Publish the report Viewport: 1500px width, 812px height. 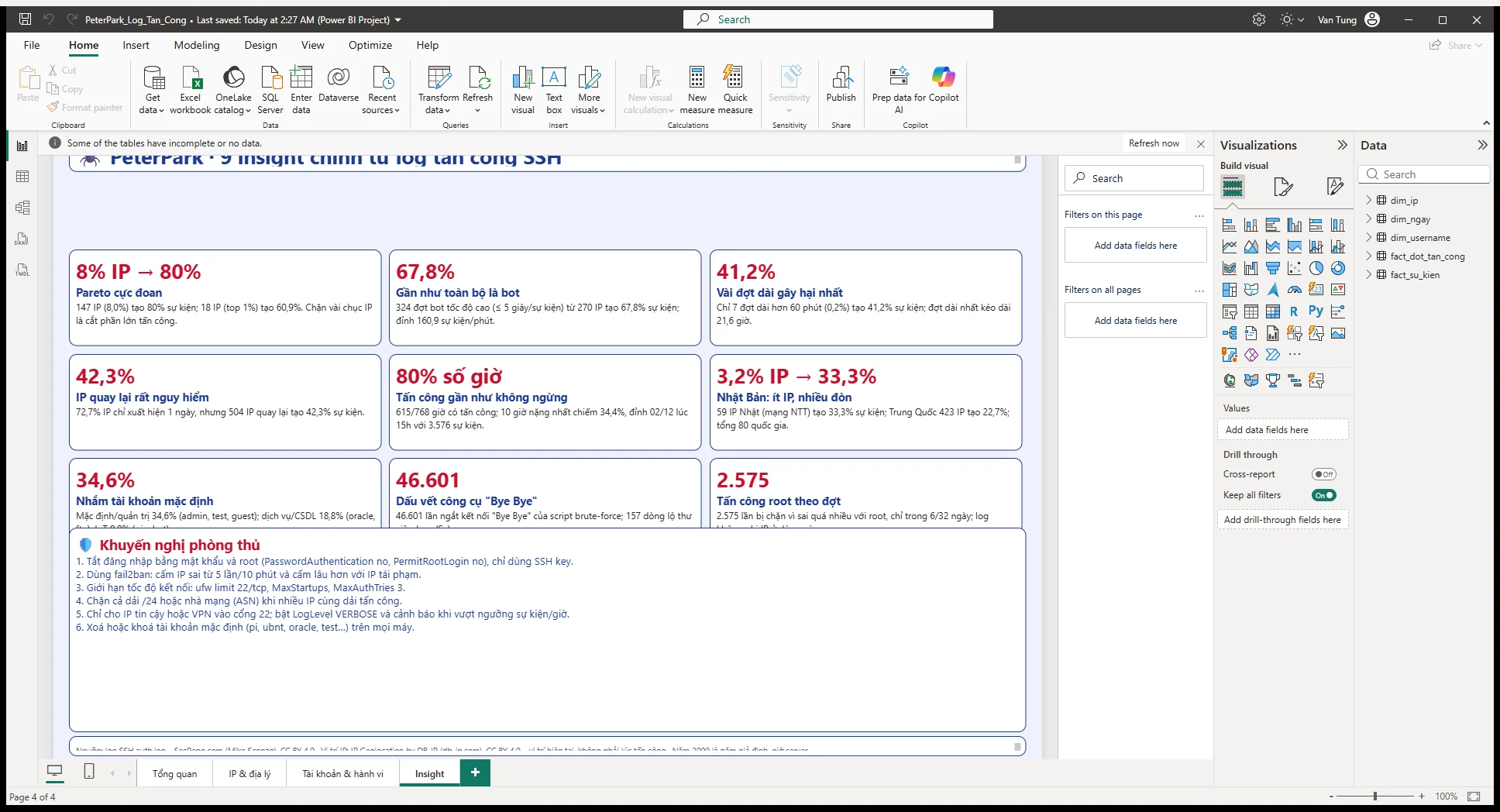[841, 84]
